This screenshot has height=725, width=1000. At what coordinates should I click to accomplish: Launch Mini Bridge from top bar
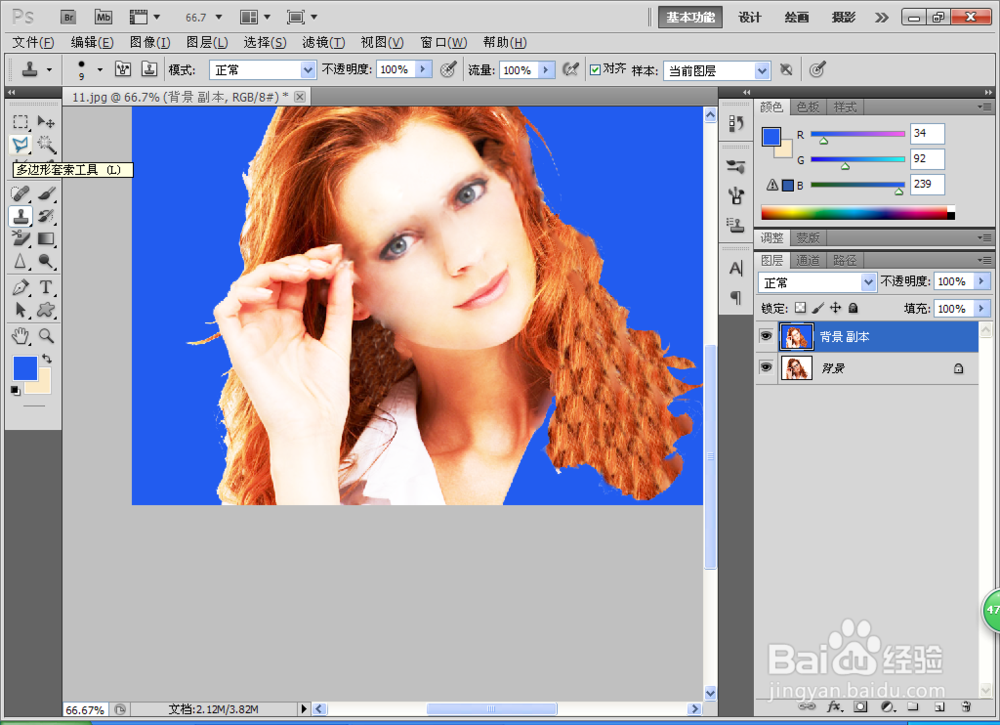pos(103,17)
